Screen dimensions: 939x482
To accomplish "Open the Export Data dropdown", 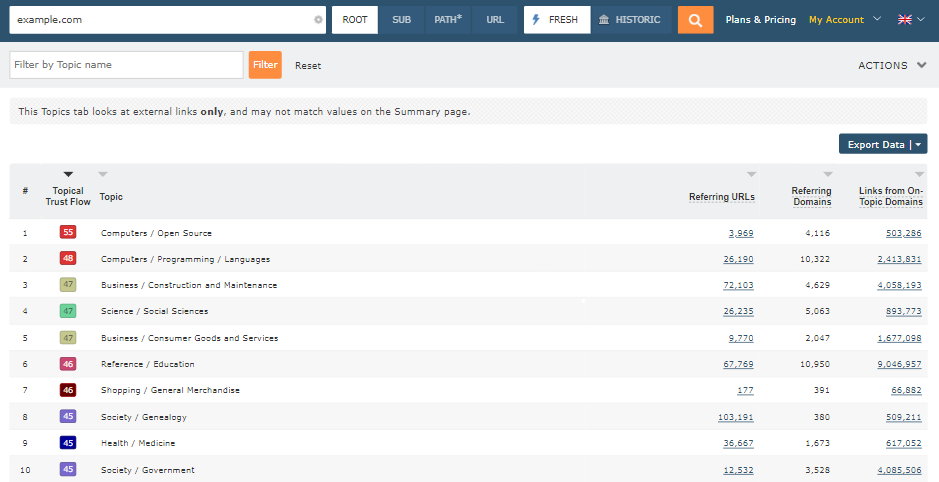I will 883,144.
